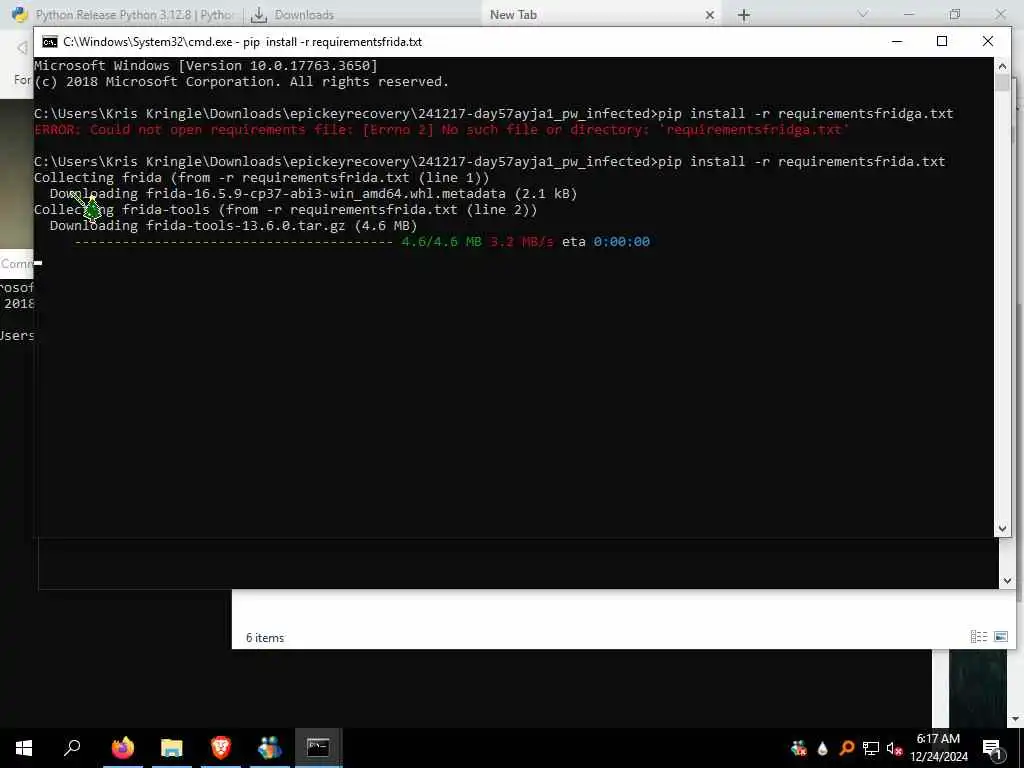The image size is (1024, 768).
Task: Click the cmd scrollbar up arrow
Action: [1002, 65]
